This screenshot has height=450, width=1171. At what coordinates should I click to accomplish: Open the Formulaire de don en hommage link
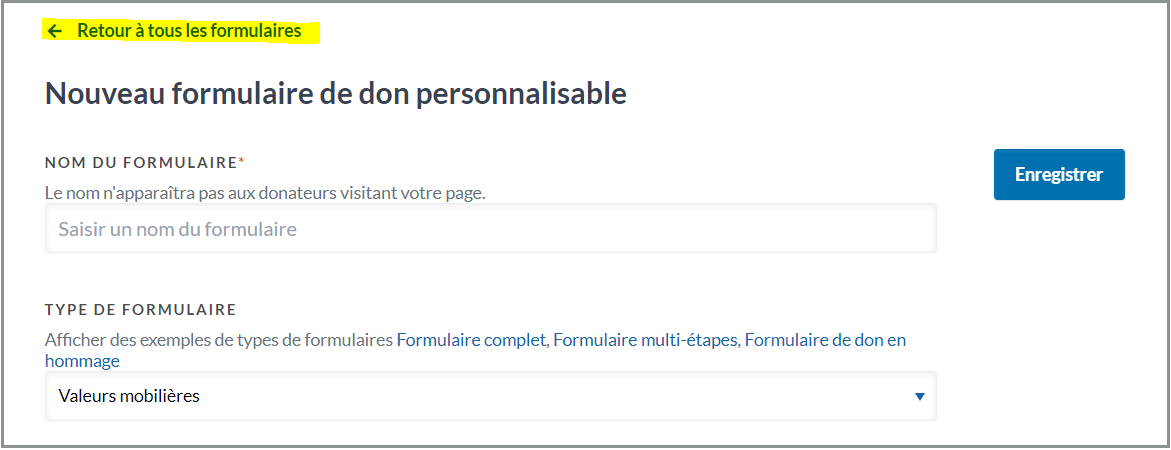coord(825,340)
